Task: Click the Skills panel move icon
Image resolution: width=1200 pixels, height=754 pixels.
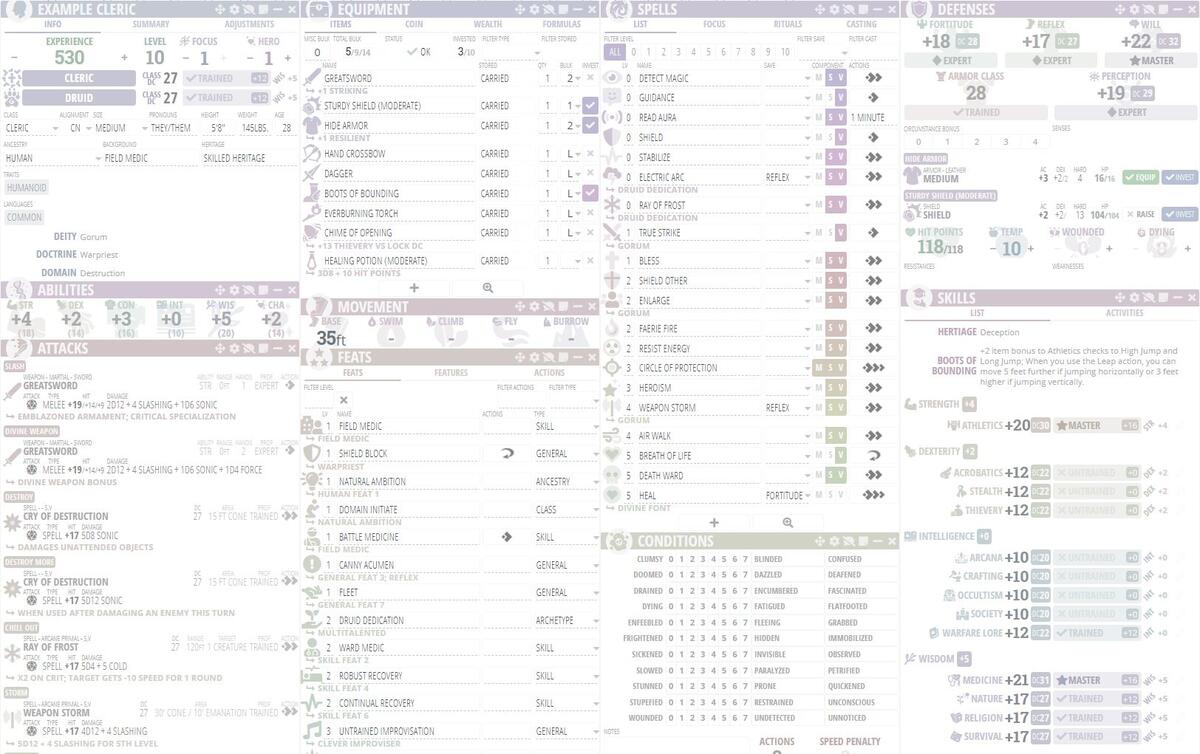Action: pos(1120,297)
